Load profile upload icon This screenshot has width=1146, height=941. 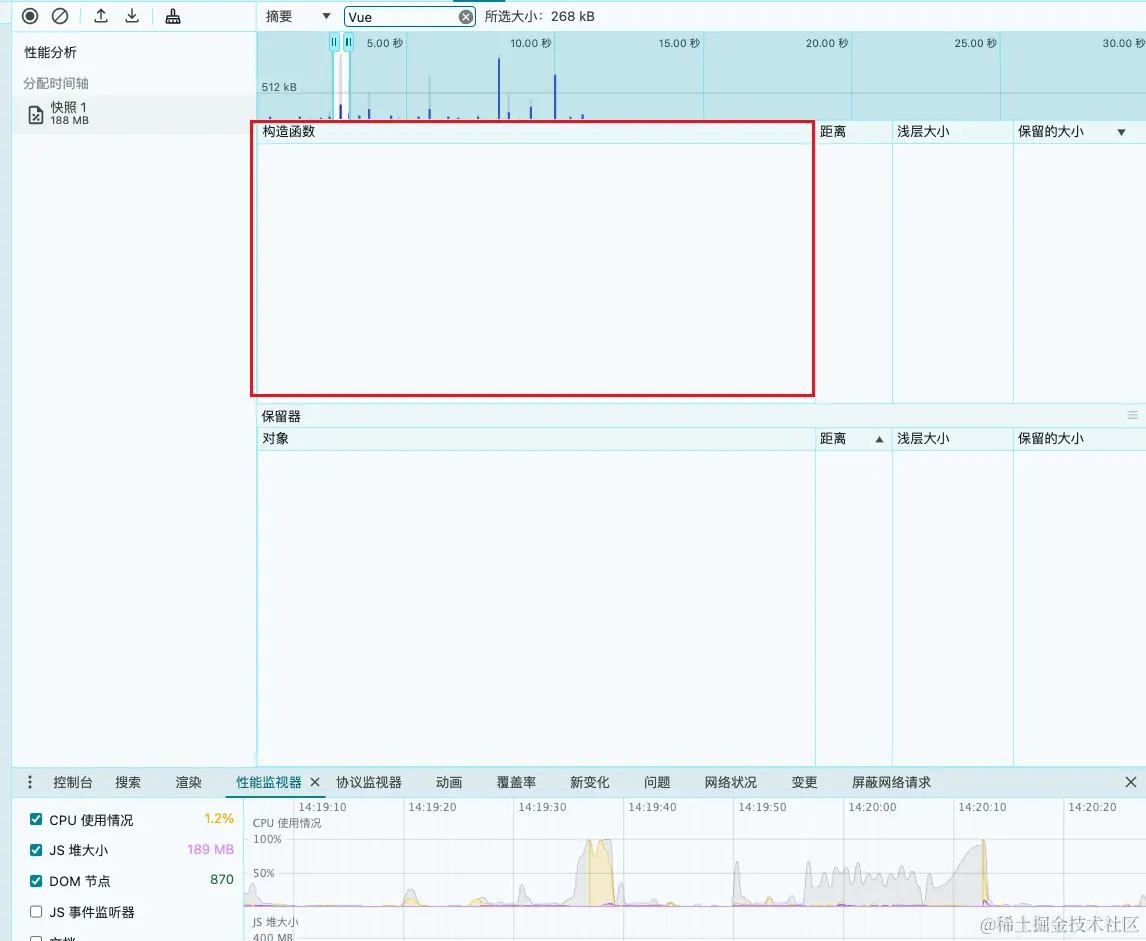101,16
